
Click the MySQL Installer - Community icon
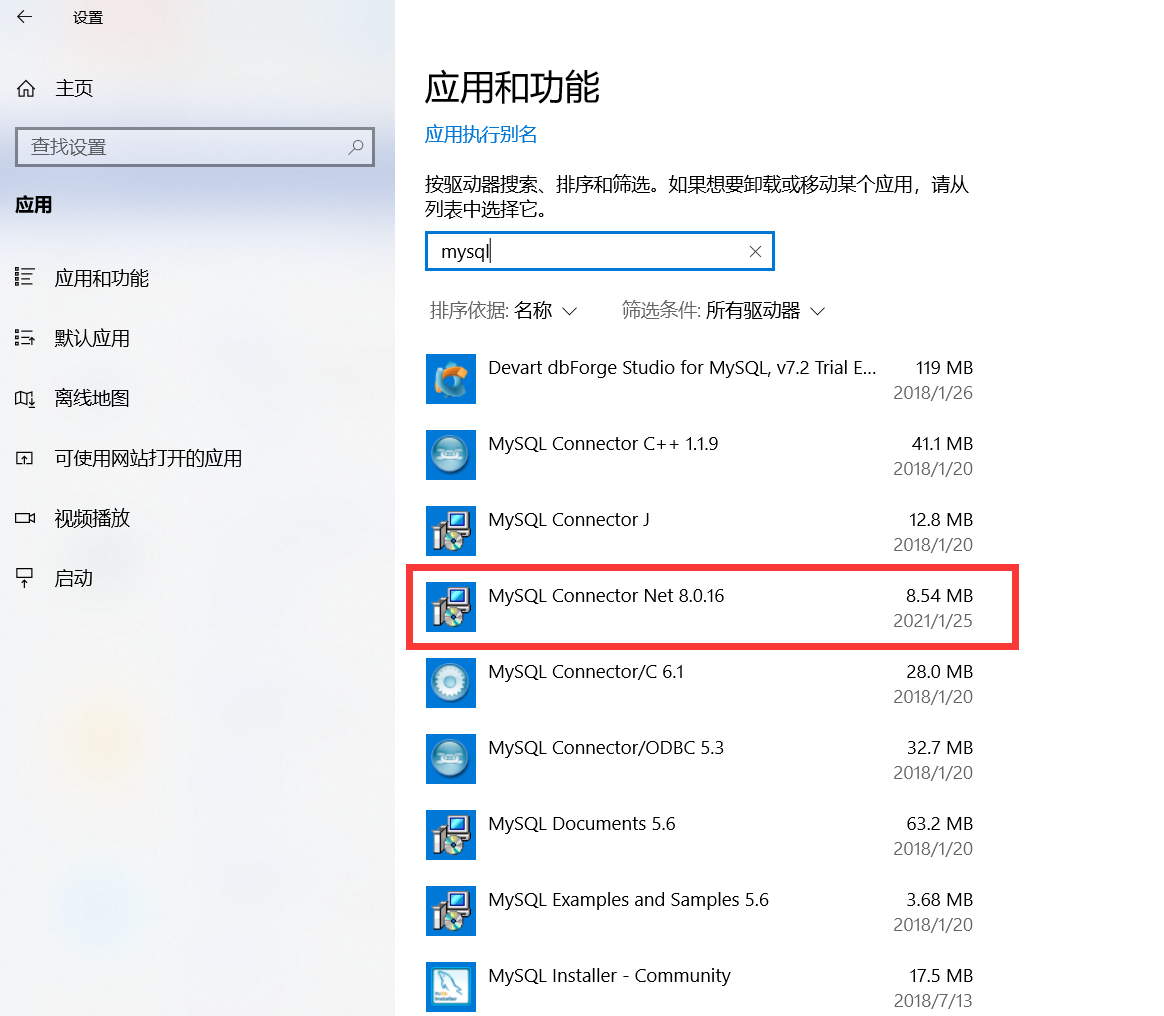tap(451, 987)
